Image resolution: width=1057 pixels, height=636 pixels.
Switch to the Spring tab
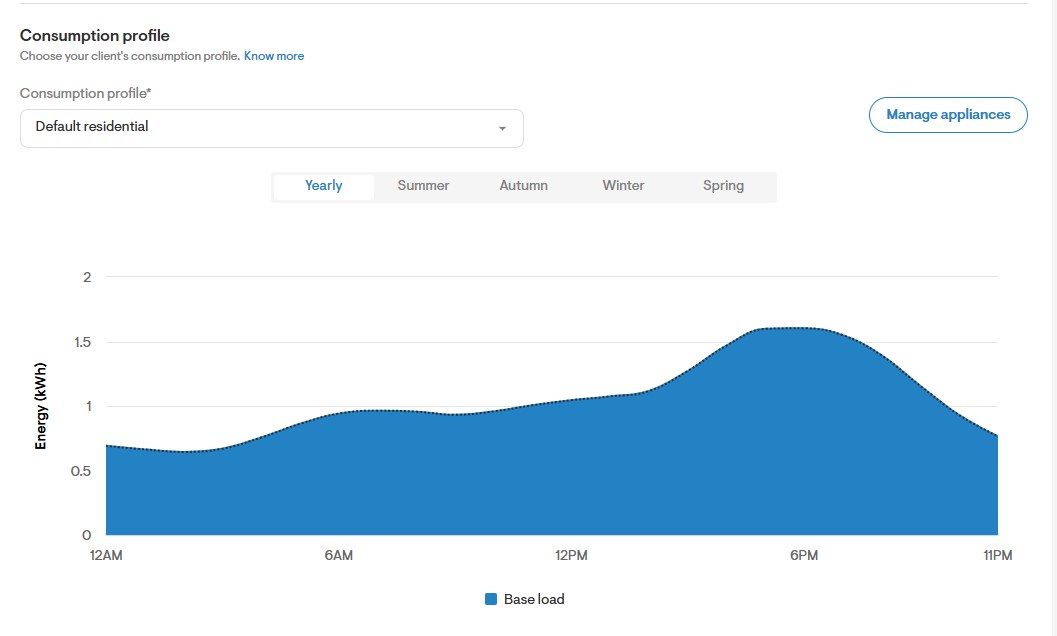click(x=723, y=186)
